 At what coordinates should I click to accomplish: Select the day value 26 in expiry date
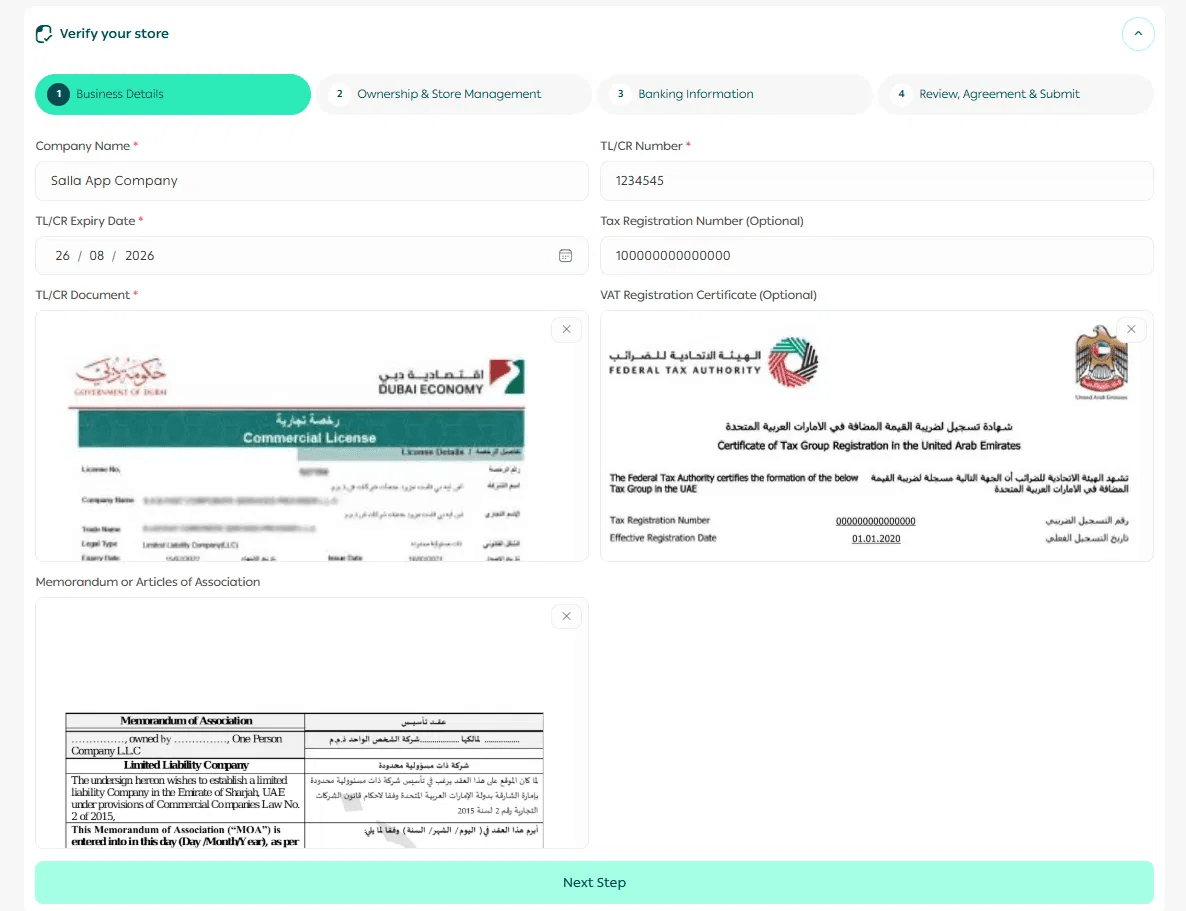(x=62, y=256)
